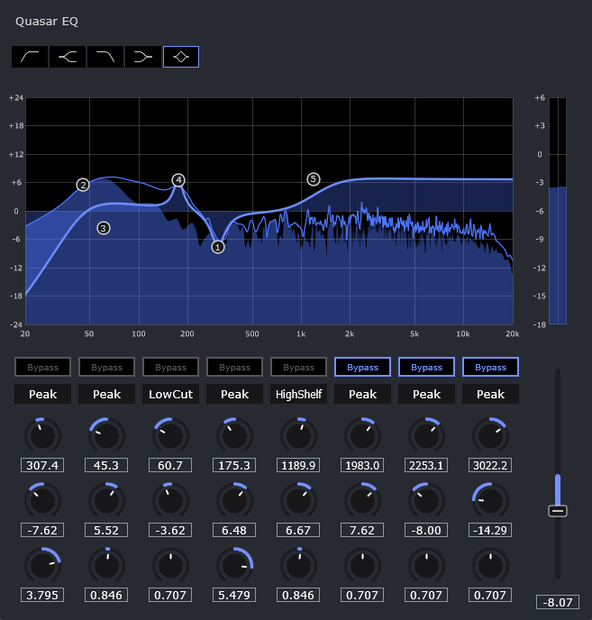Open filter type selector above 3022.2 value
The height and width of the screenshot is (620, 592).
(490, 394)
